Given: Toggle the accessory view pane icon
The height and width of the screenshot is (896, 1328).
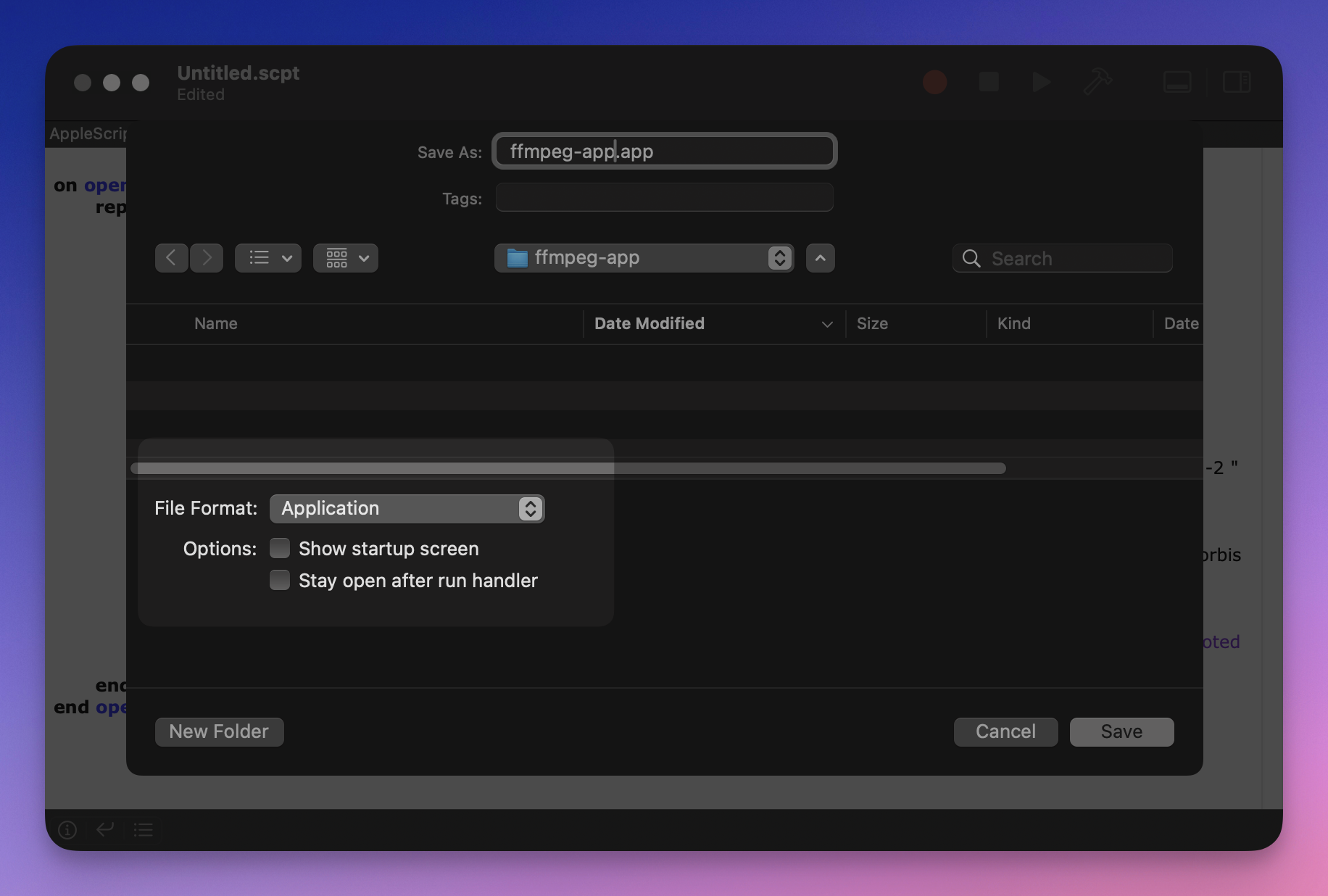Looking at the screenshot, I should point(1176,82).
